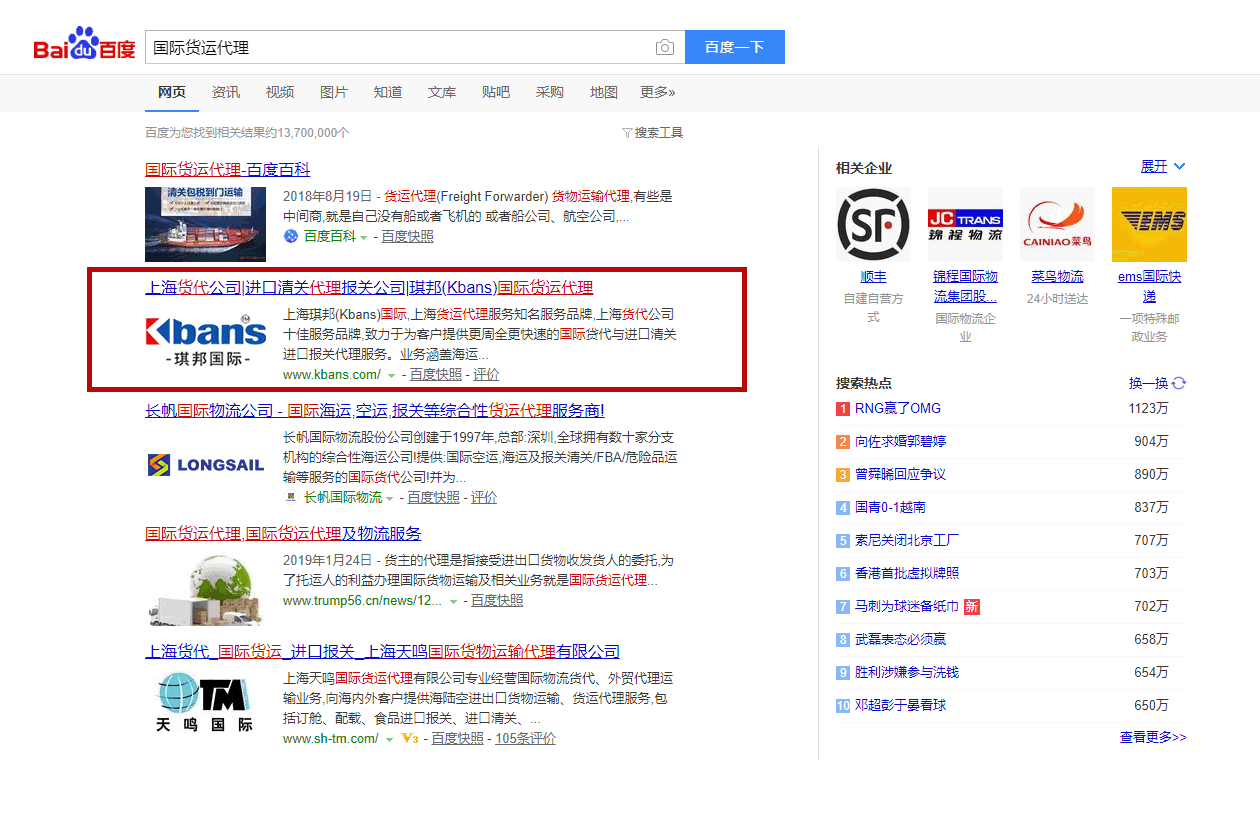Switch to the 视频 tab

280,92
